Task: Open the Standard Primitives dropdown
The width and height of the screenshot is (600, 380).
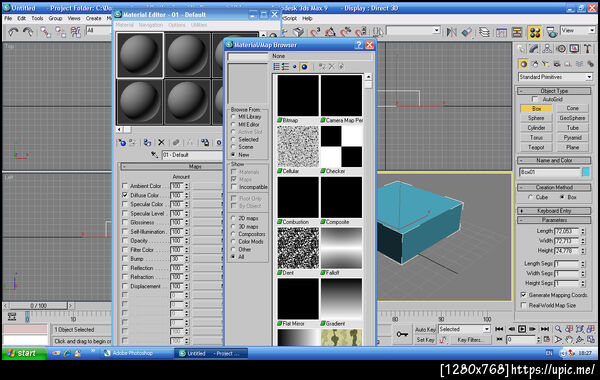Action: [x=555, y=77]
